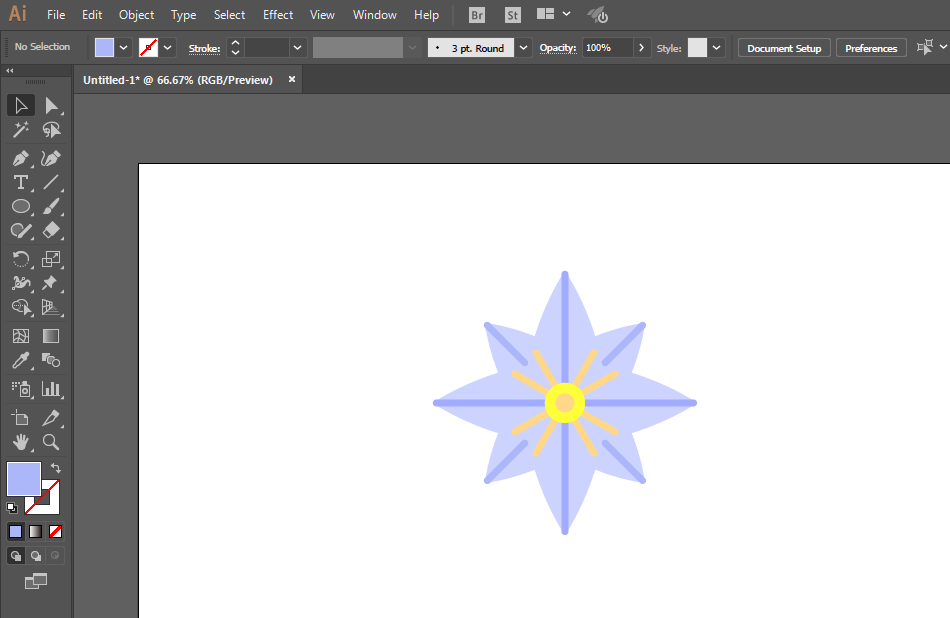Image resolution: width=950 pixels, height=618 pixels.
Task: Select the Curvature tool
Action: pyautogui.click(x=51, y=159)
